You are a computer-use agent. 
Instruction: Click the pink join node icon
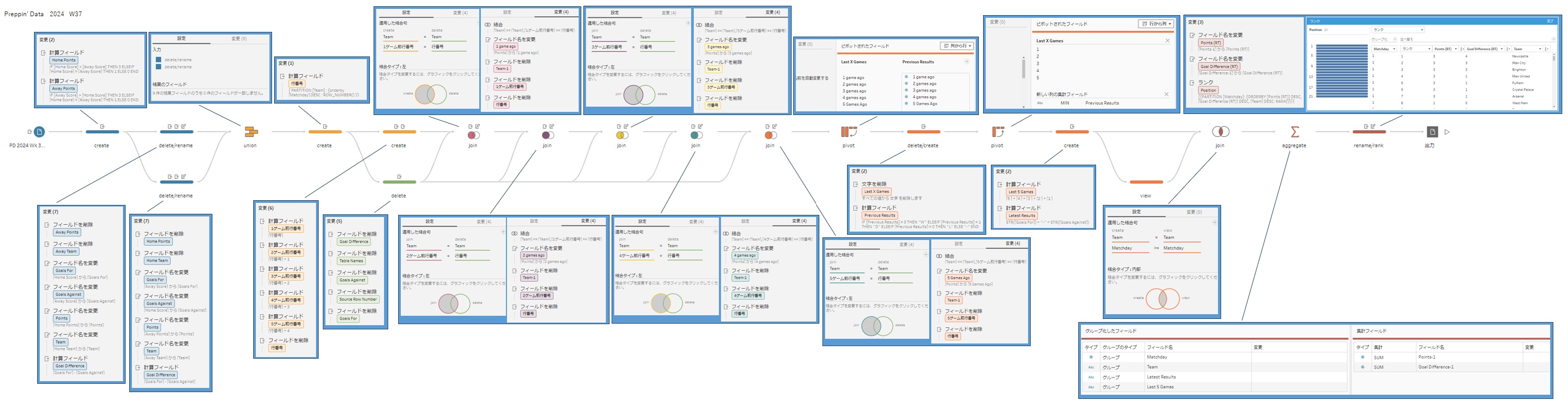pyautogui.click(x=473, y=135)
